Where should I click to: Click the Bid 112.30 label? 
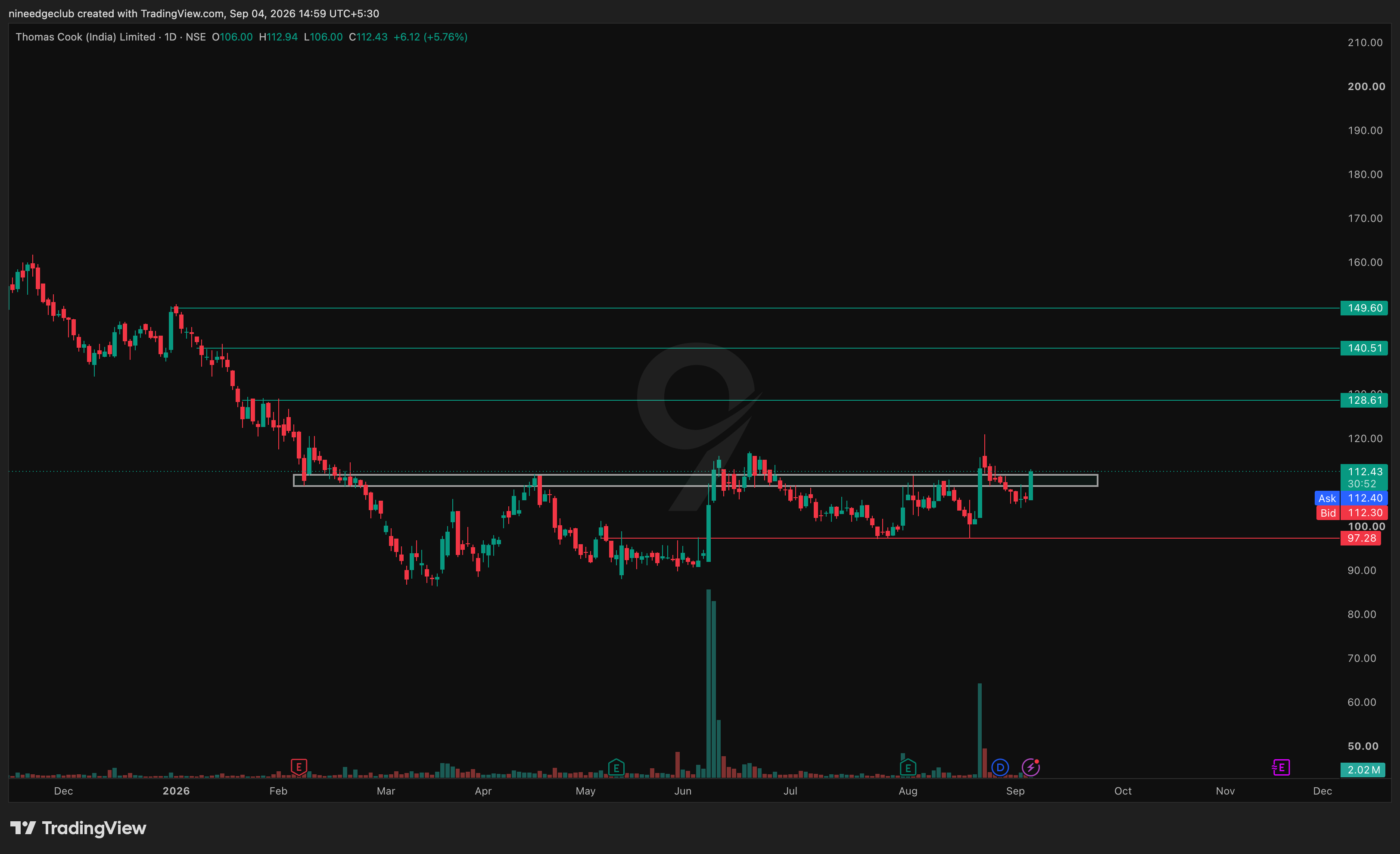(1352, 512)
